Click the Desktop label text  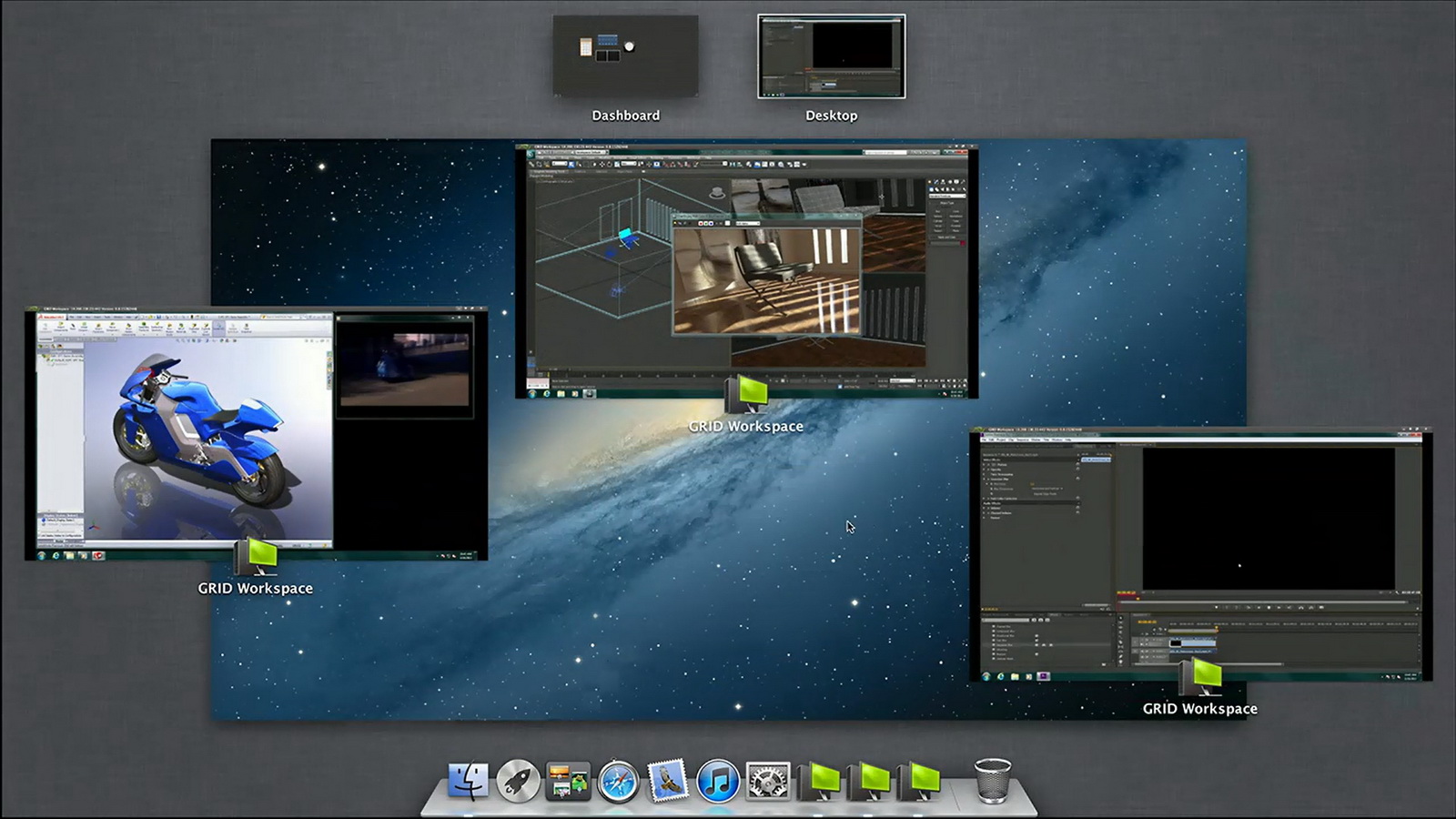point(831,116)
